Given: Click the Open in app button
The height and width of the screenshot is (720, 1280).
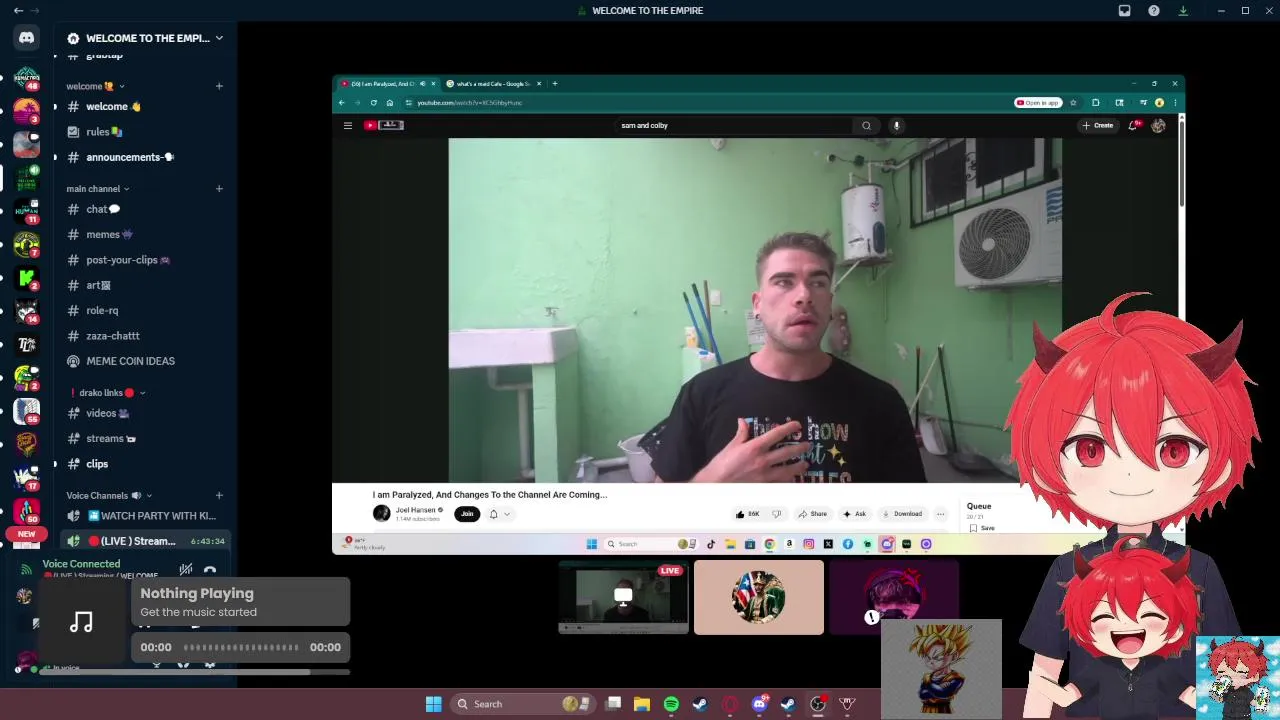Looking at the screenshot, I should coord(1037,103).
